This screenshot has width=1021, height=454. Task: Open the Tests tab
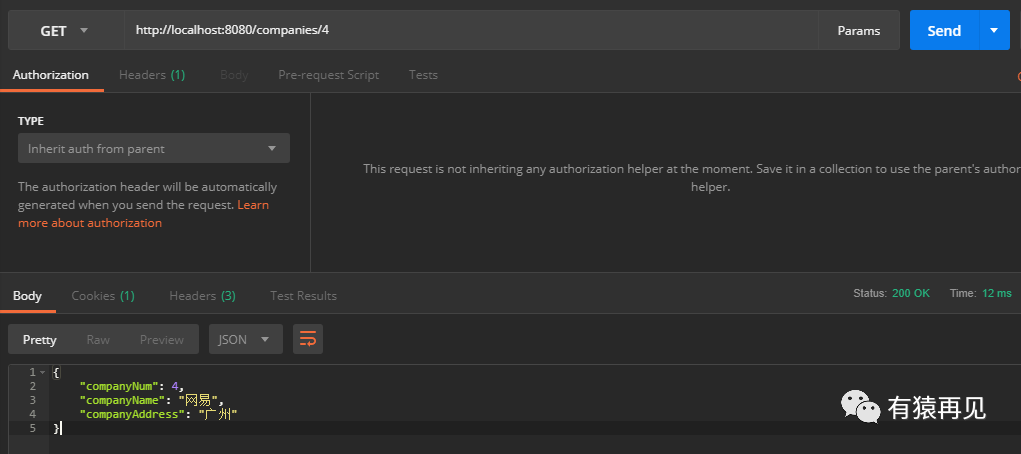tap(423, 75)
